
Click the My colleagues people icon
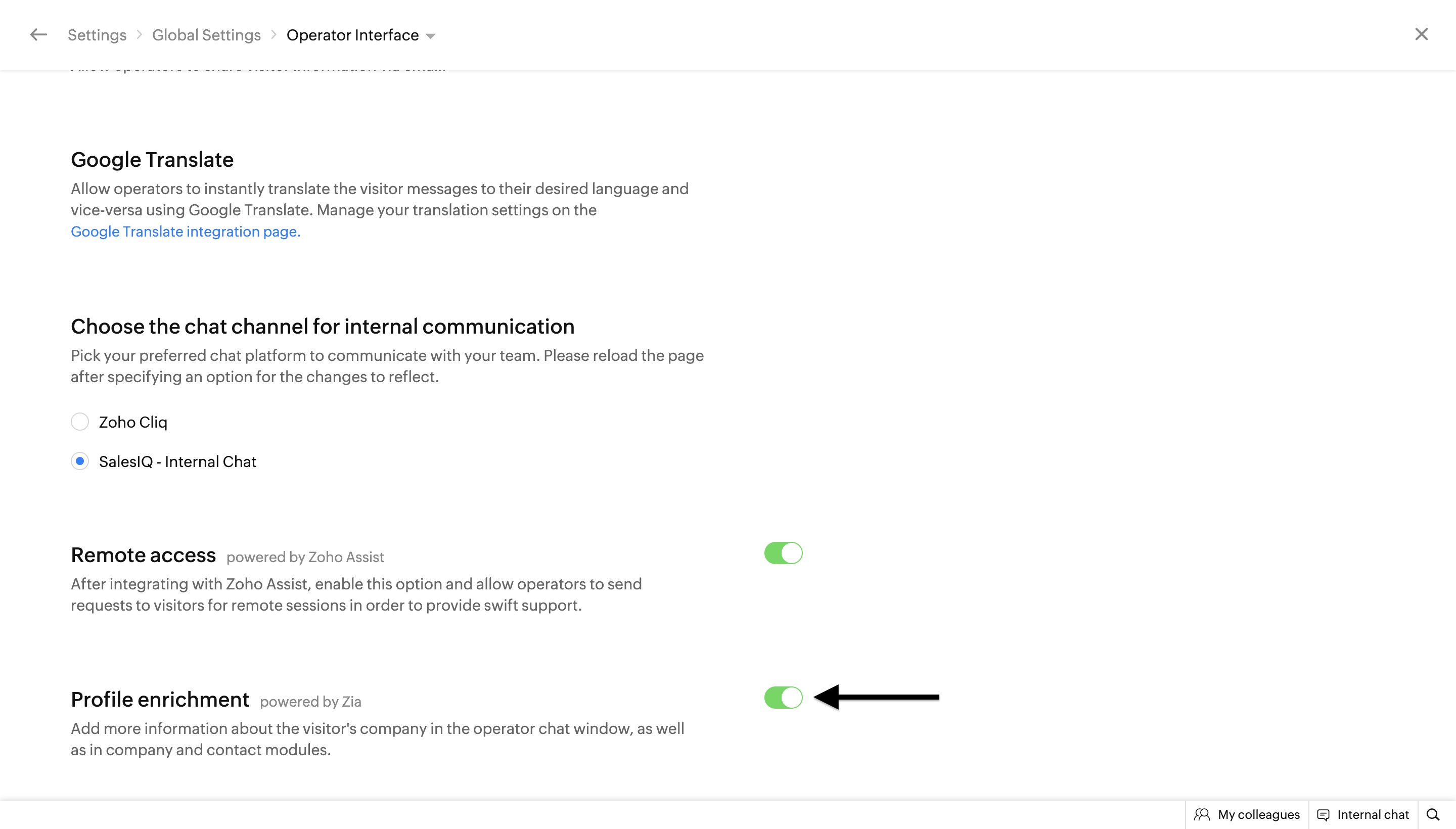point(1202,814)
